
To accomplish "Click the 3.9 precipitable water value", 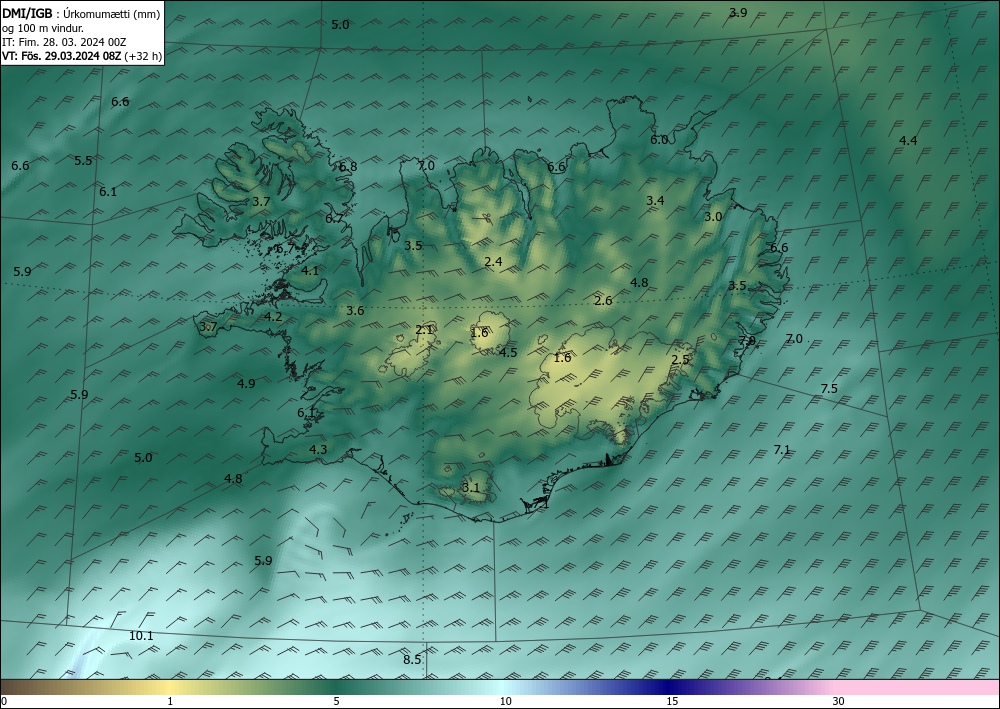I will [x=738, y=13].
